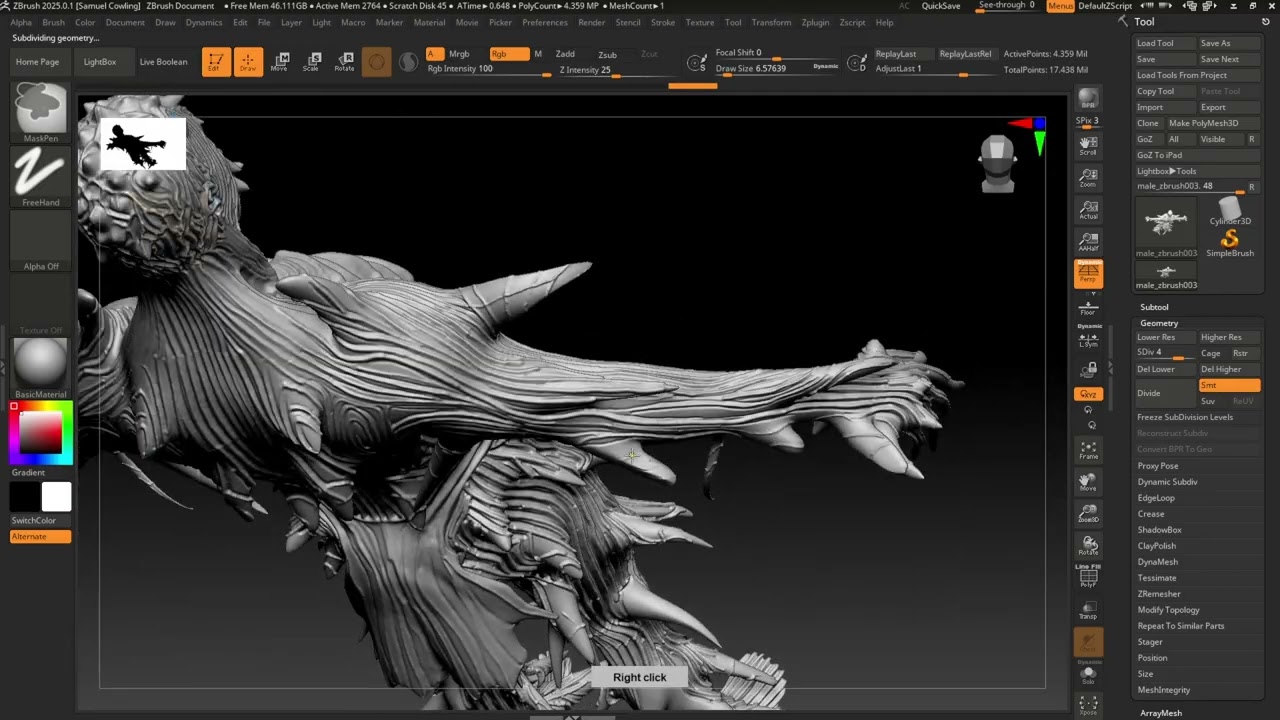Select the SimpleBrush tool icon
1280x720 pixels.
pos(1229,243)
